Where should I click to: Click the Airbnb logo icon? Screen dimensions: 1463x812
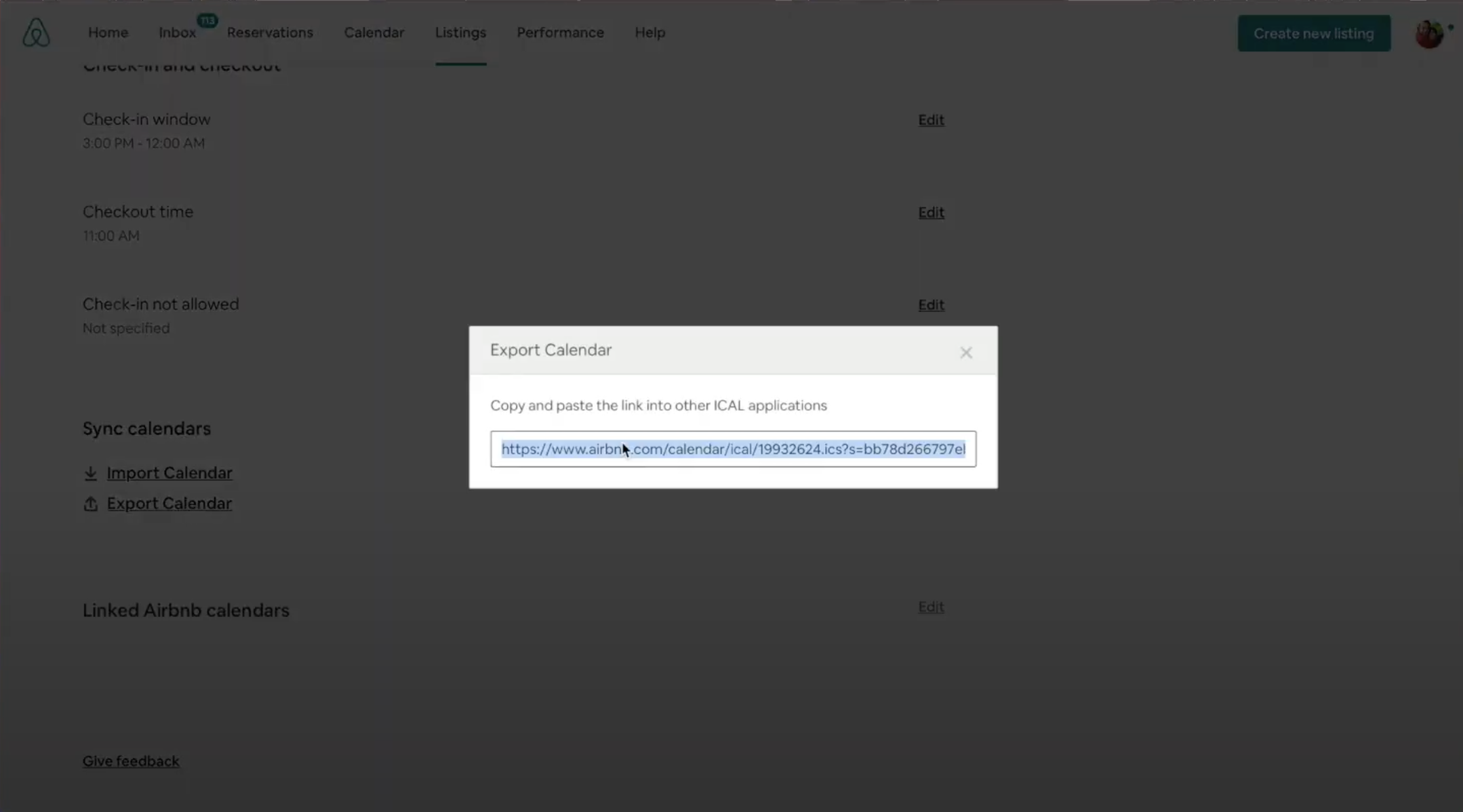pos(36,33)
